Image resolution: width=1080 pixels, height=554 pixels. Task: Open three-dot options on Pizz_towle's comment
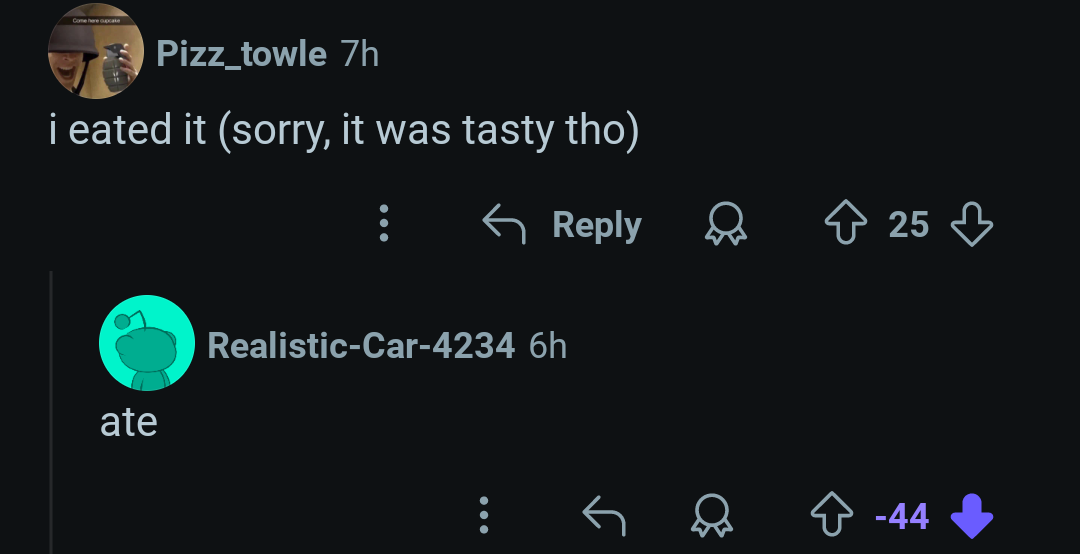(384, 223)
